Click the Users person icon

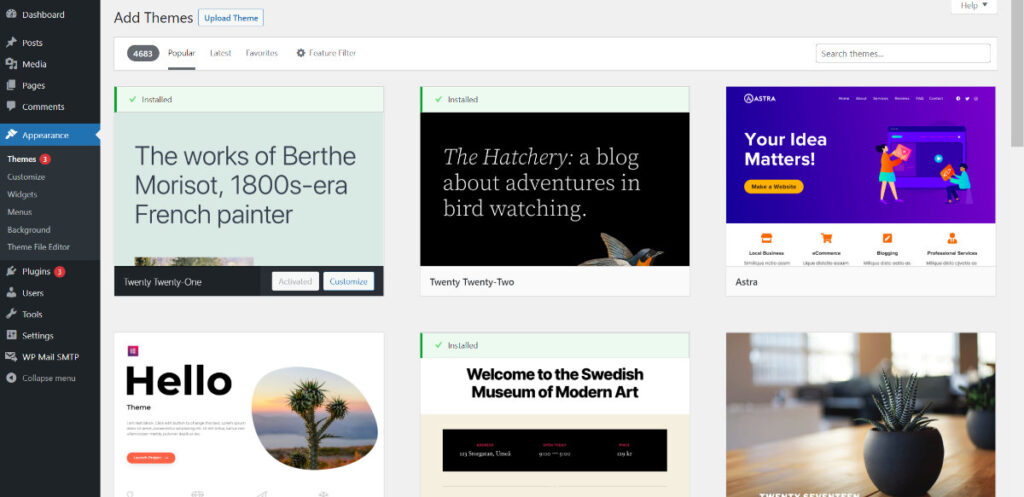click(x=11, y=293)
